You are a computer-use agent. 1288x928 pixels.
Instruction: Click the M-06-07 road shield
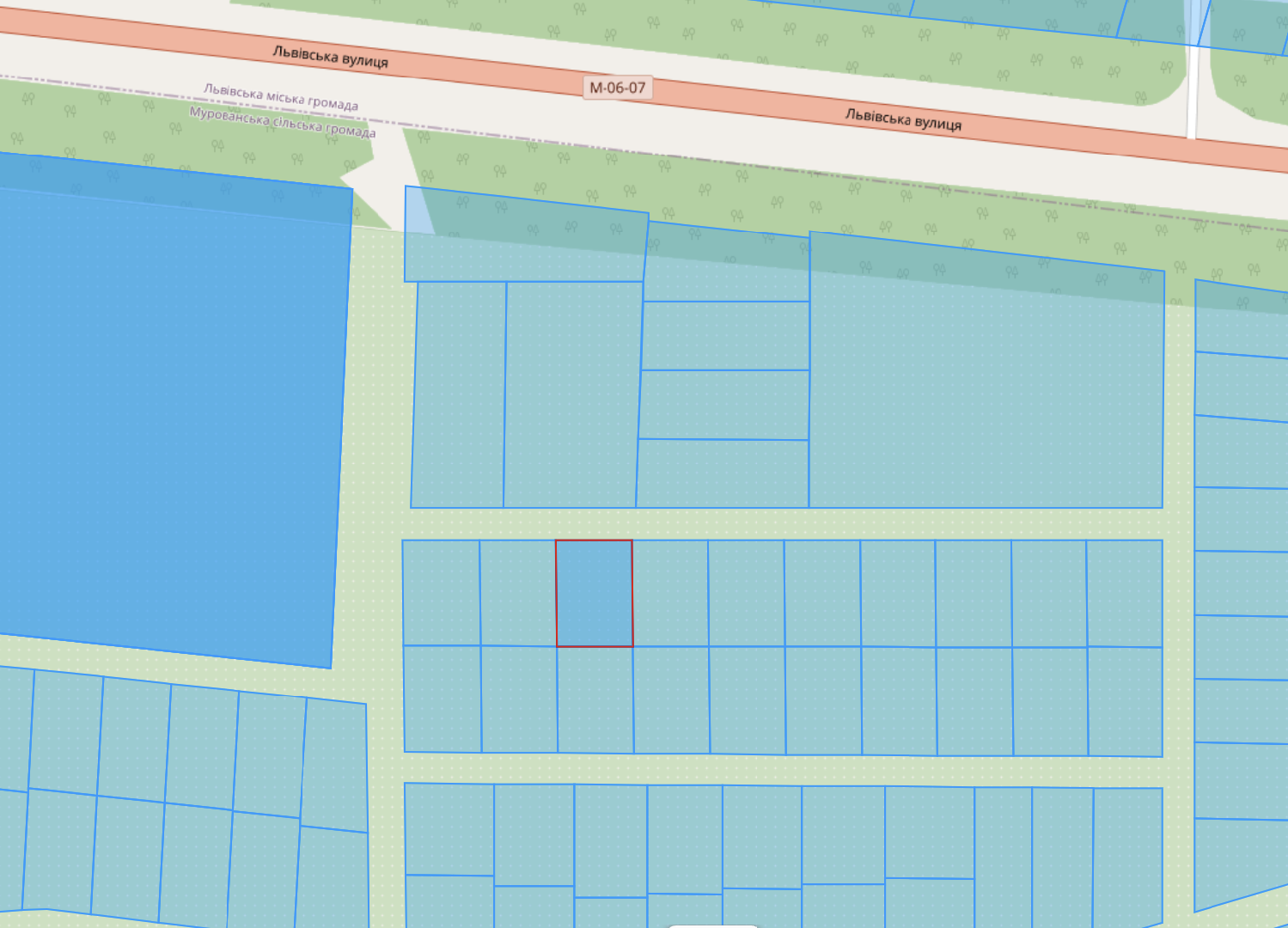[x=617, y=88]
